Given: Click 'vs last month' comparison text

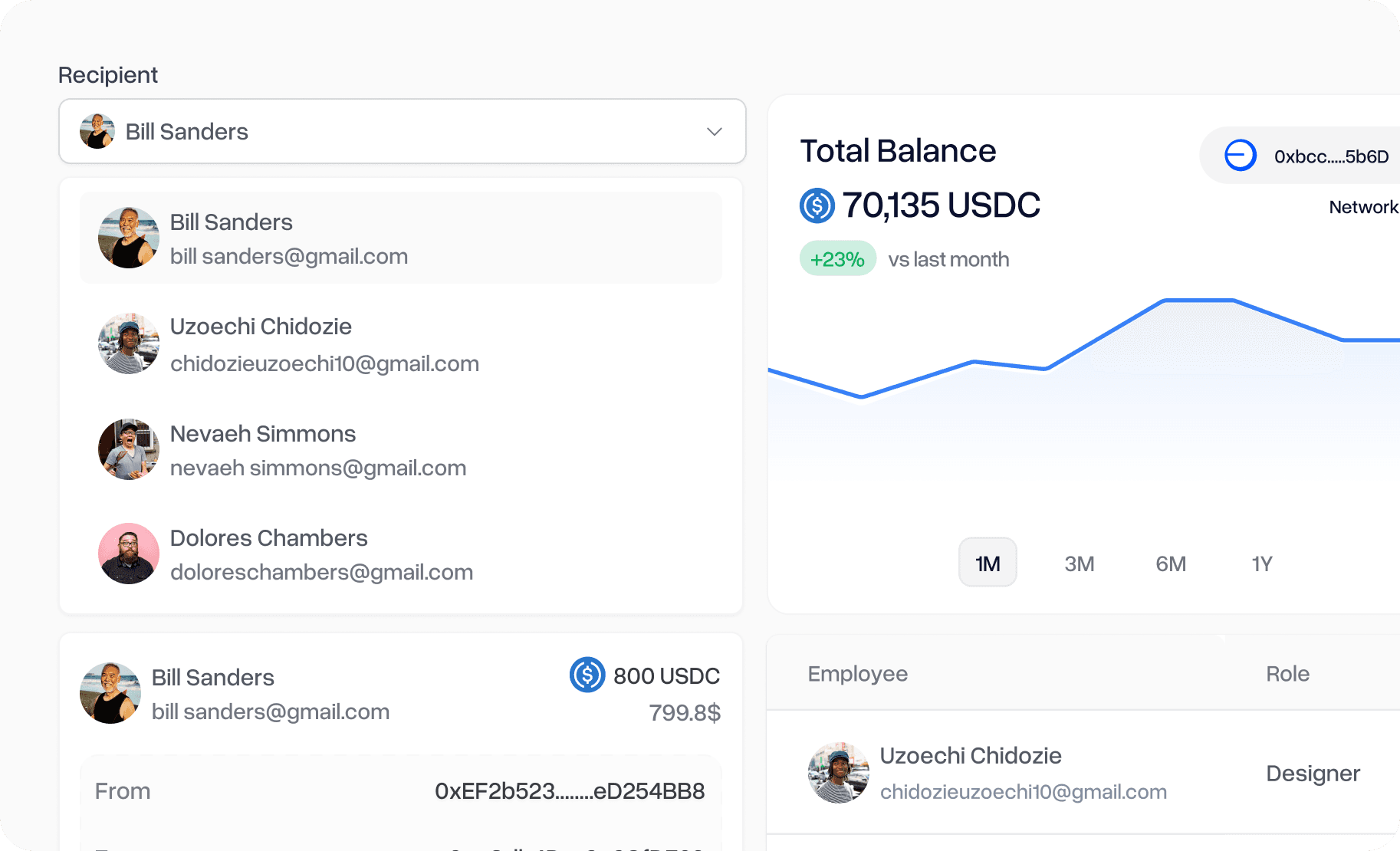Looking at the screenshot, I should point(948,260).
